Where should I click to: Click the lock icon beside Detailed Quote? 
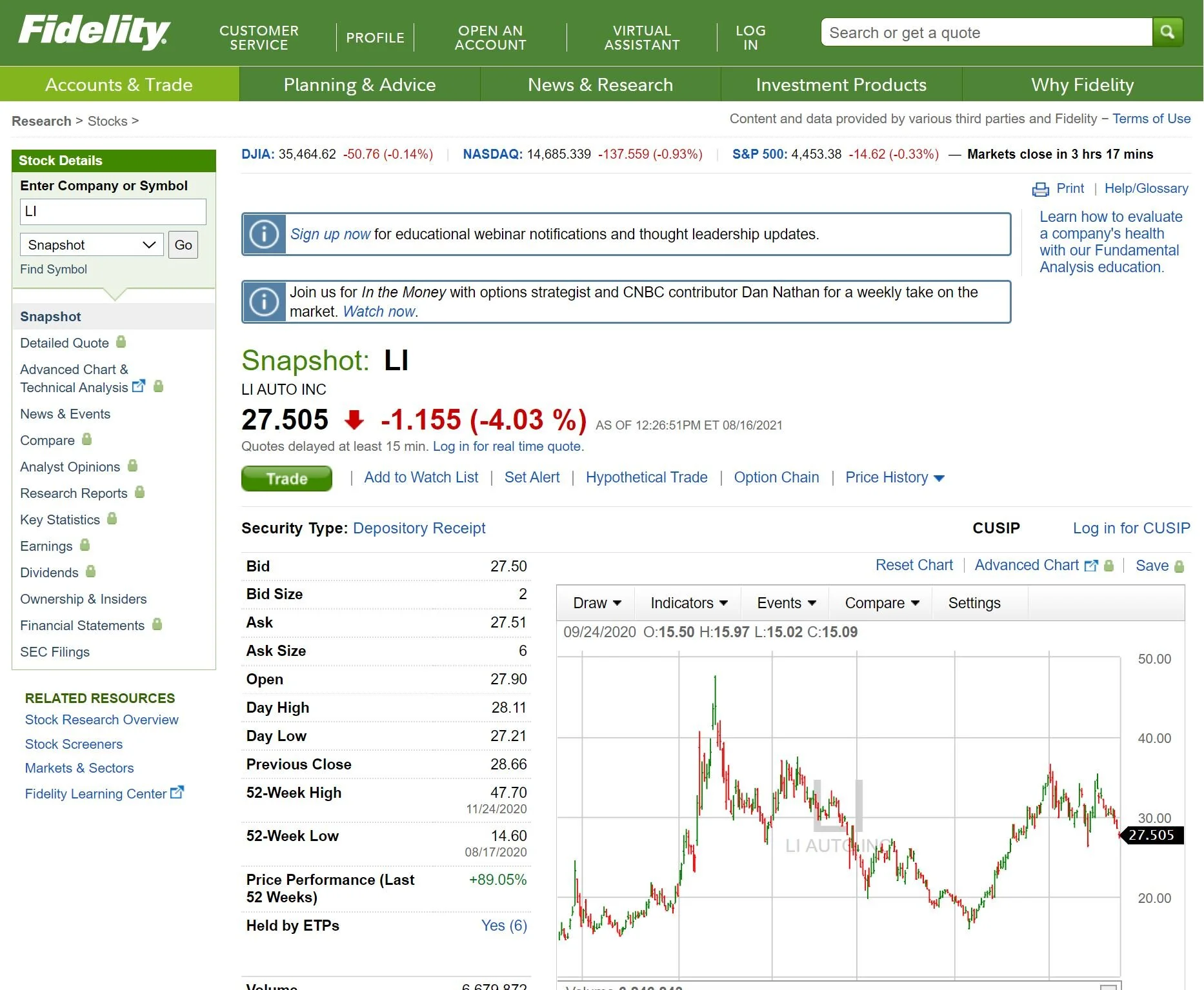click(121, 342)
